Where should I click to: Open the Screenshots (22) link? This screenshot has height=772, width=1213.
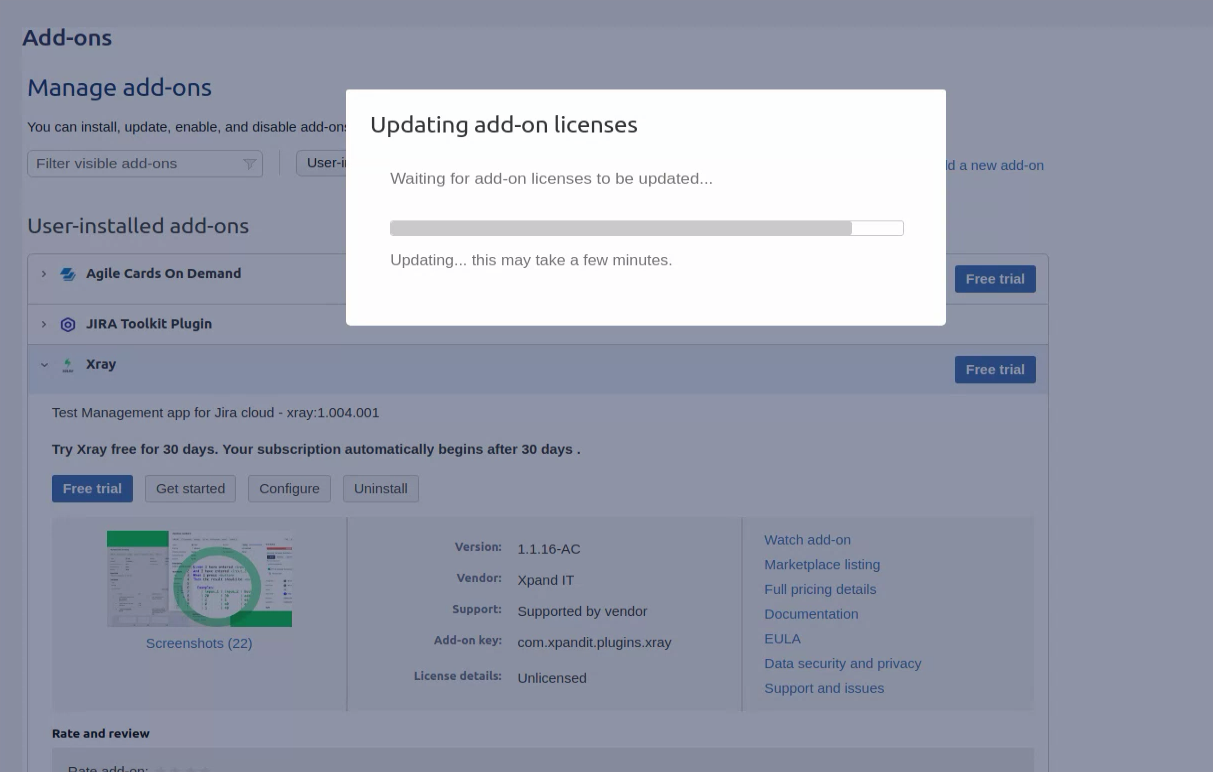(x=199, y=643)
